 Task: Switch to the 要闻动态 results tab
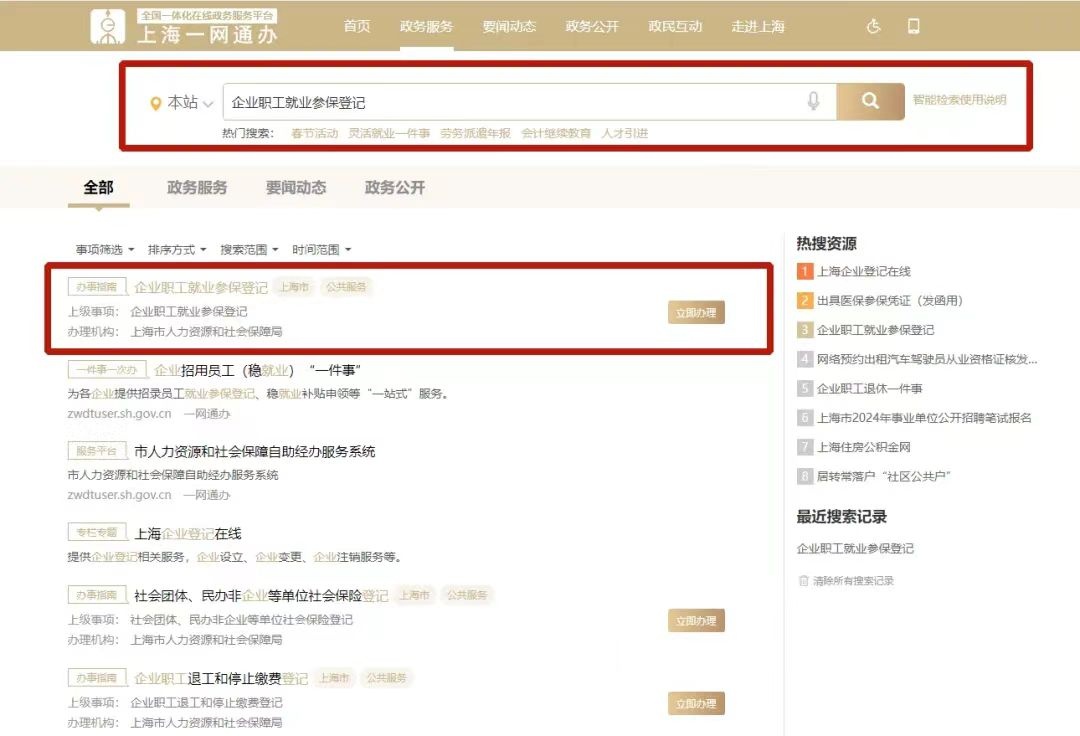[296, 188]
